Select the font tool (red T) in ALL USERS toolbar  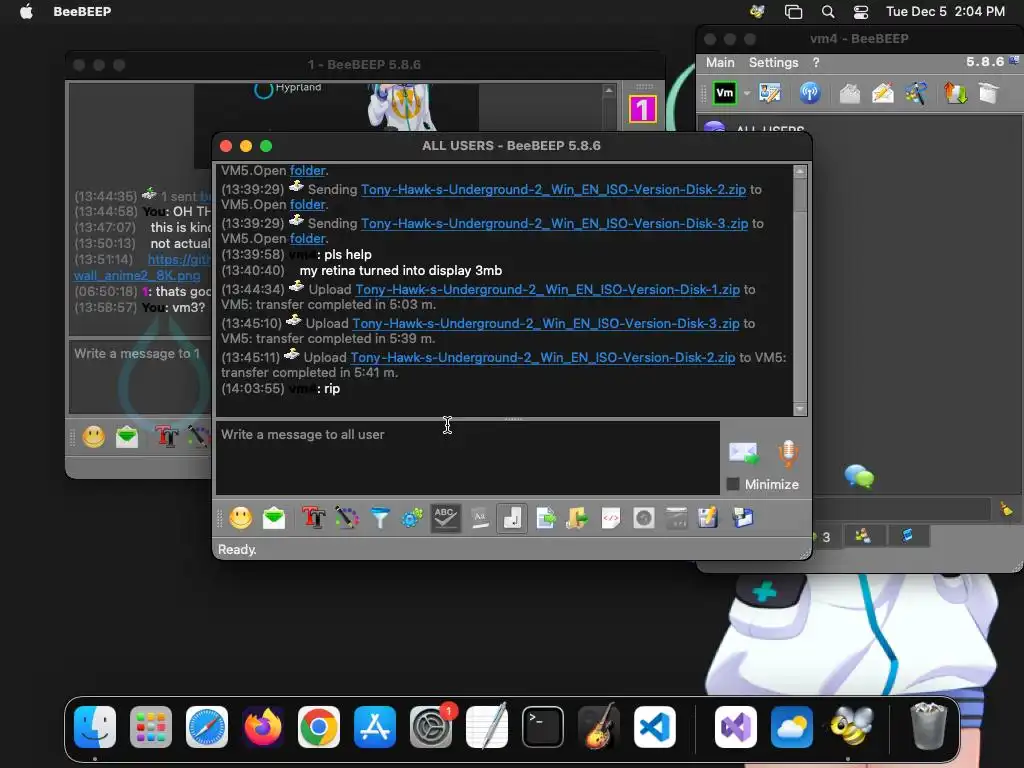313,519
